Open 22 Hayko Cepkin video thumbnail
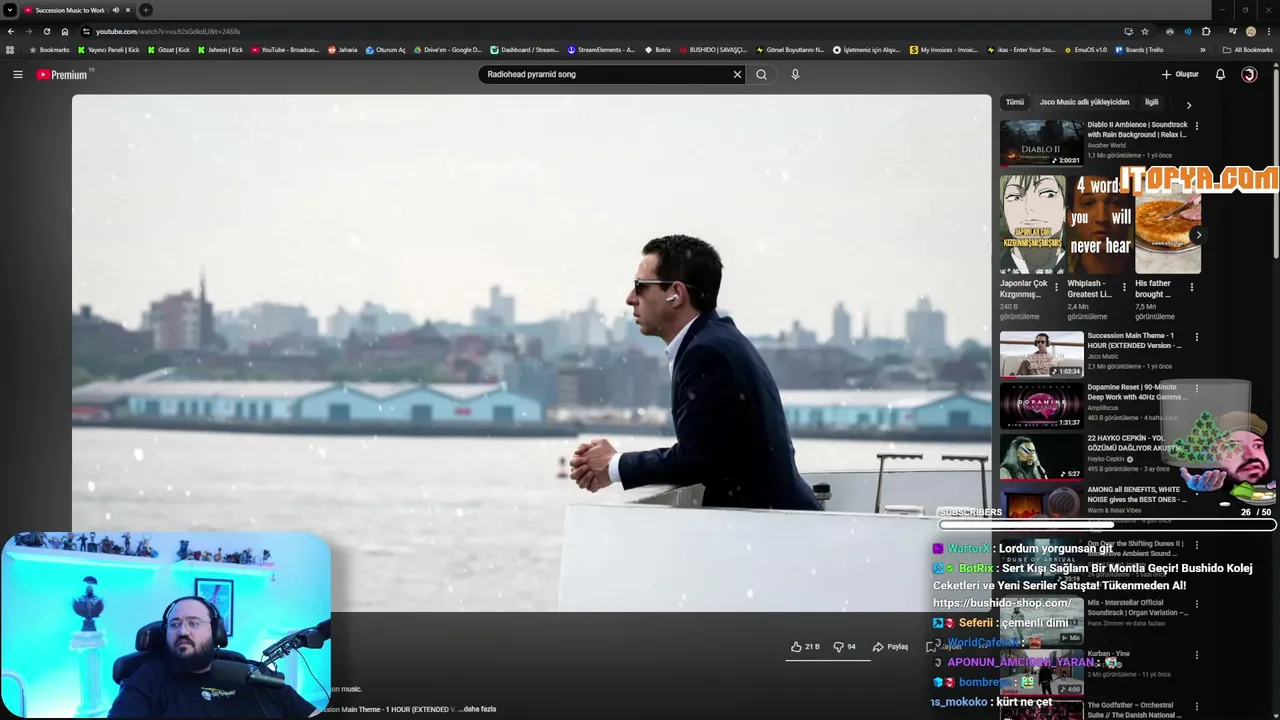The image size is (1280, 720). 1041,457
